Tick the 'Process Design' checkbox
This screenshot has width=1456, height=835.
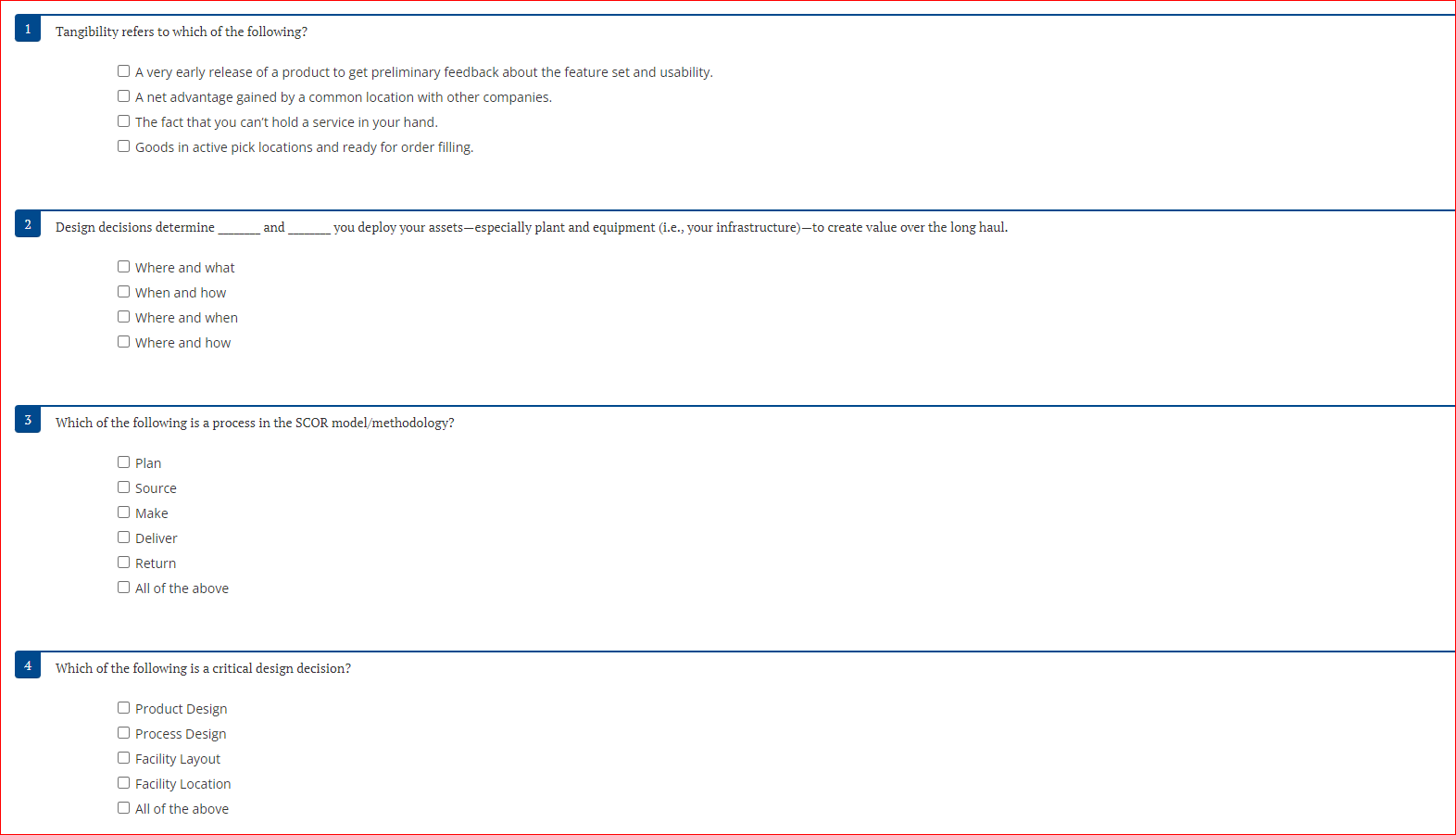click(123, 733)
